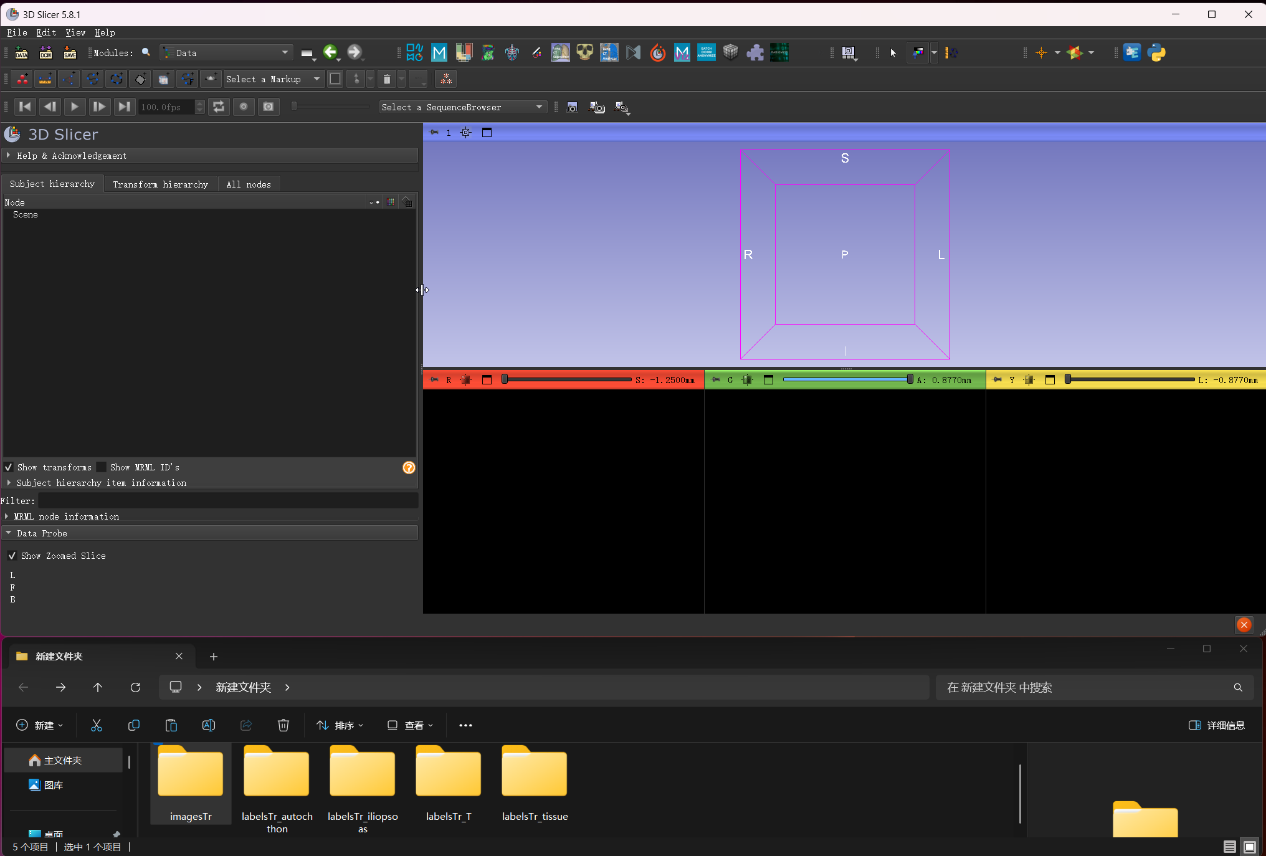Select the imagesTr folder in File Explorer
The width and height of the screenshot is (1266, 856).
(191, 785)
